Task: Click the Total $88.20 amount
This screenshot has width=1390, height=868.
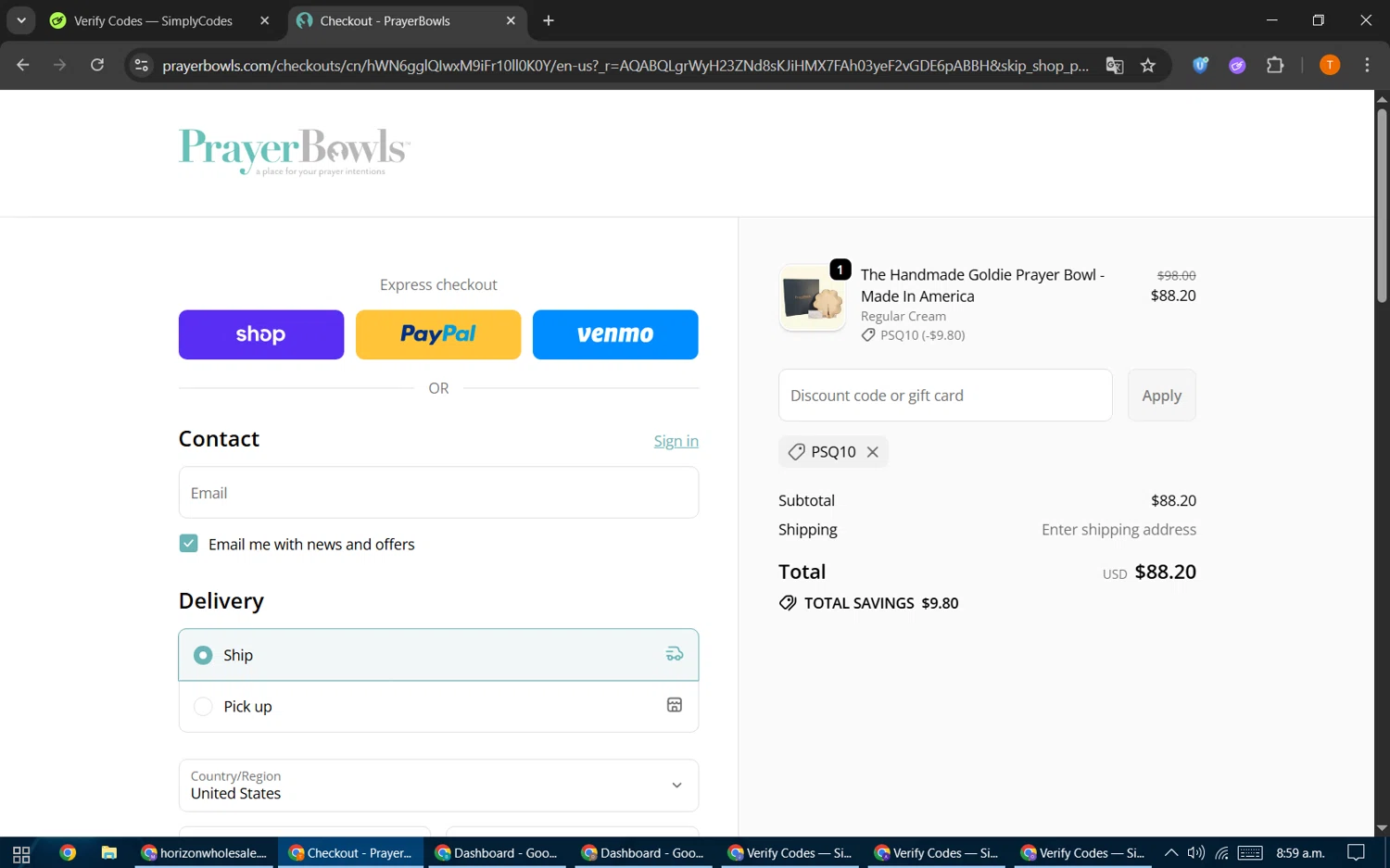Action: (1166, 572)
